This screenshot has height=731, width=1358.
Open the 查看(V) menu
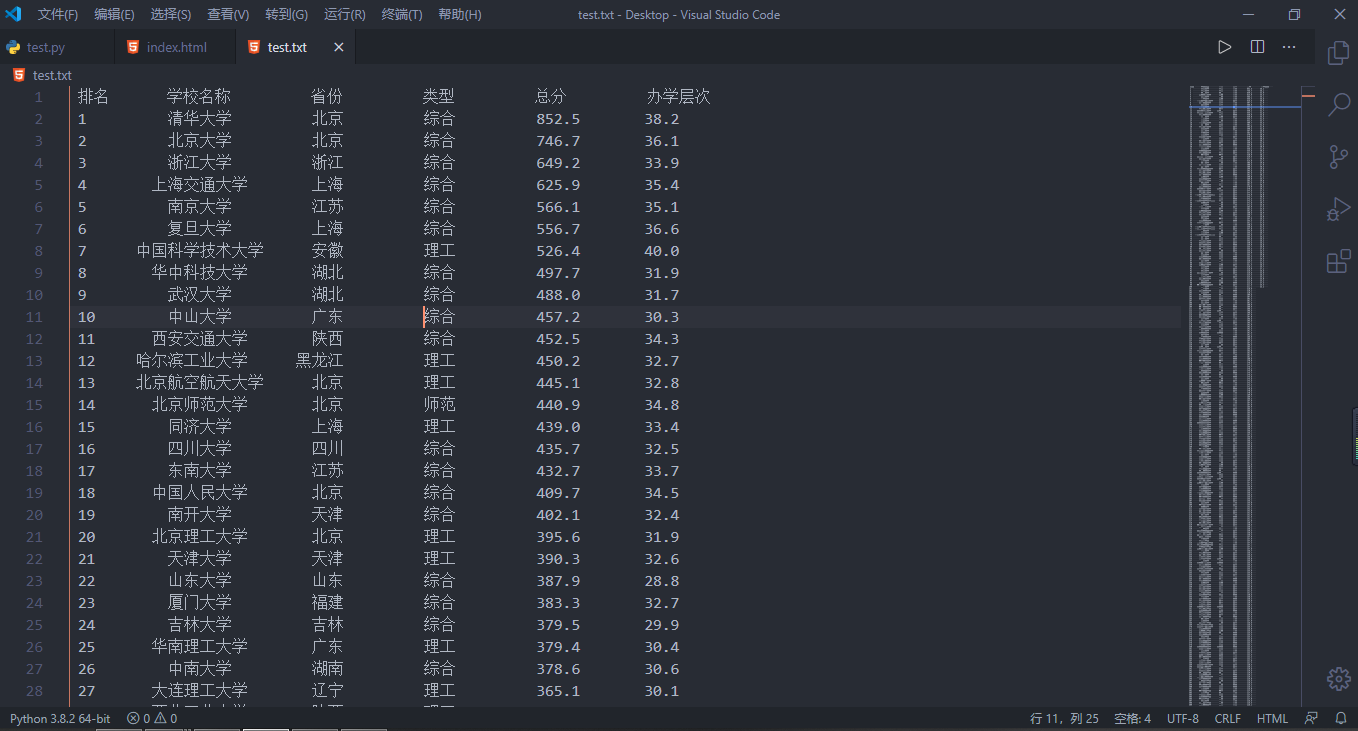click(228, 15)
